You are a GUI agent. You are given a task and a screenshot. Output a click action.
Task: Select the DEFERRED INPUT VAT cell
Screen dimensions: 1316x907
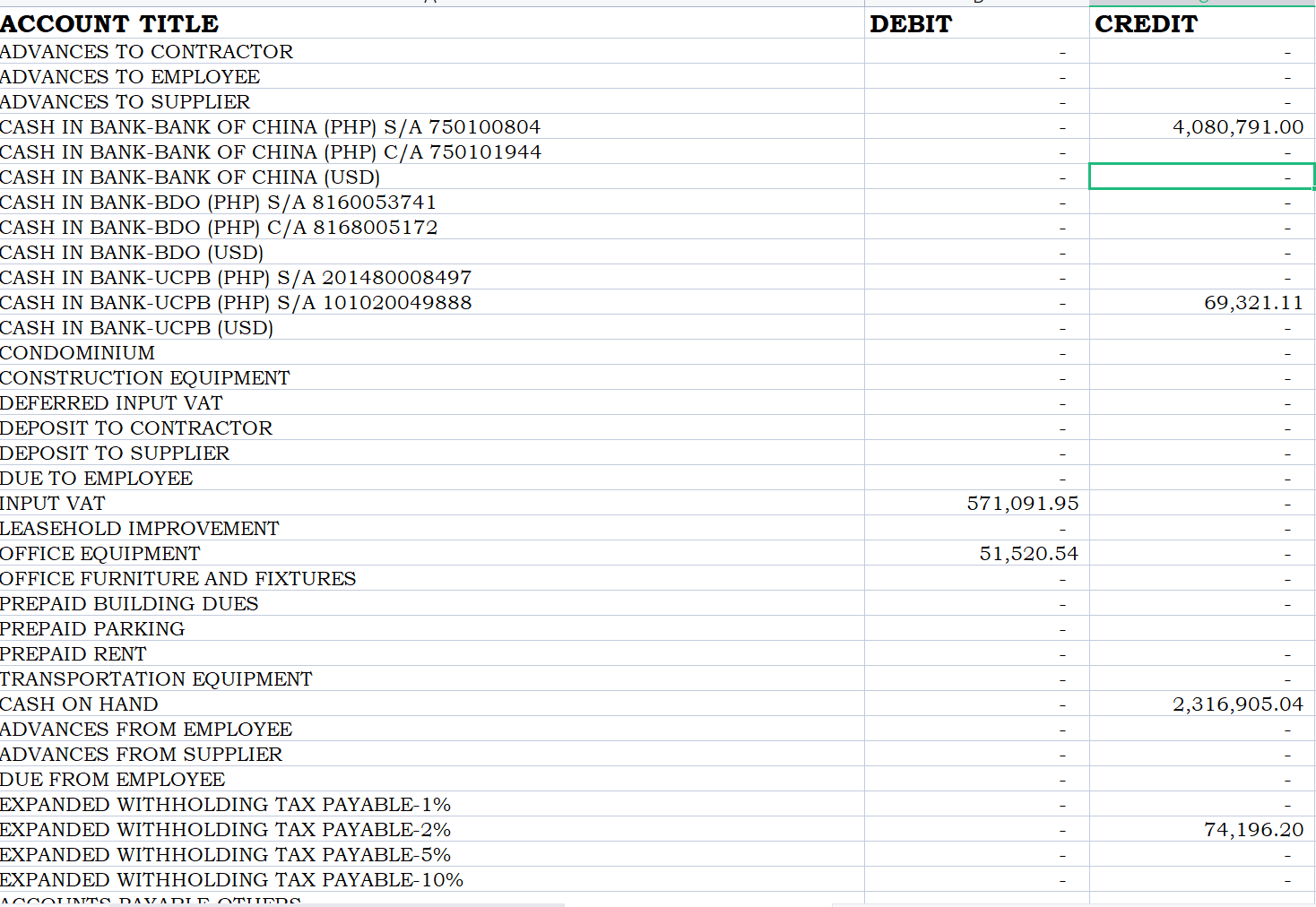click(x=432, y=402)
